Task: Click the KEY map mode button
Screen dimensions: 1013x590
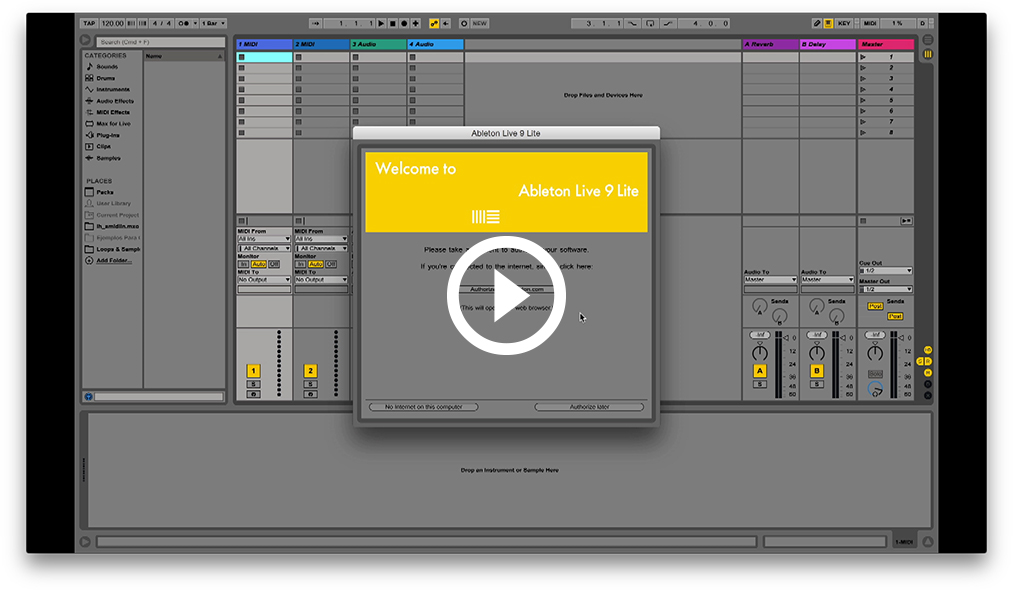Action: click(844, 23)
